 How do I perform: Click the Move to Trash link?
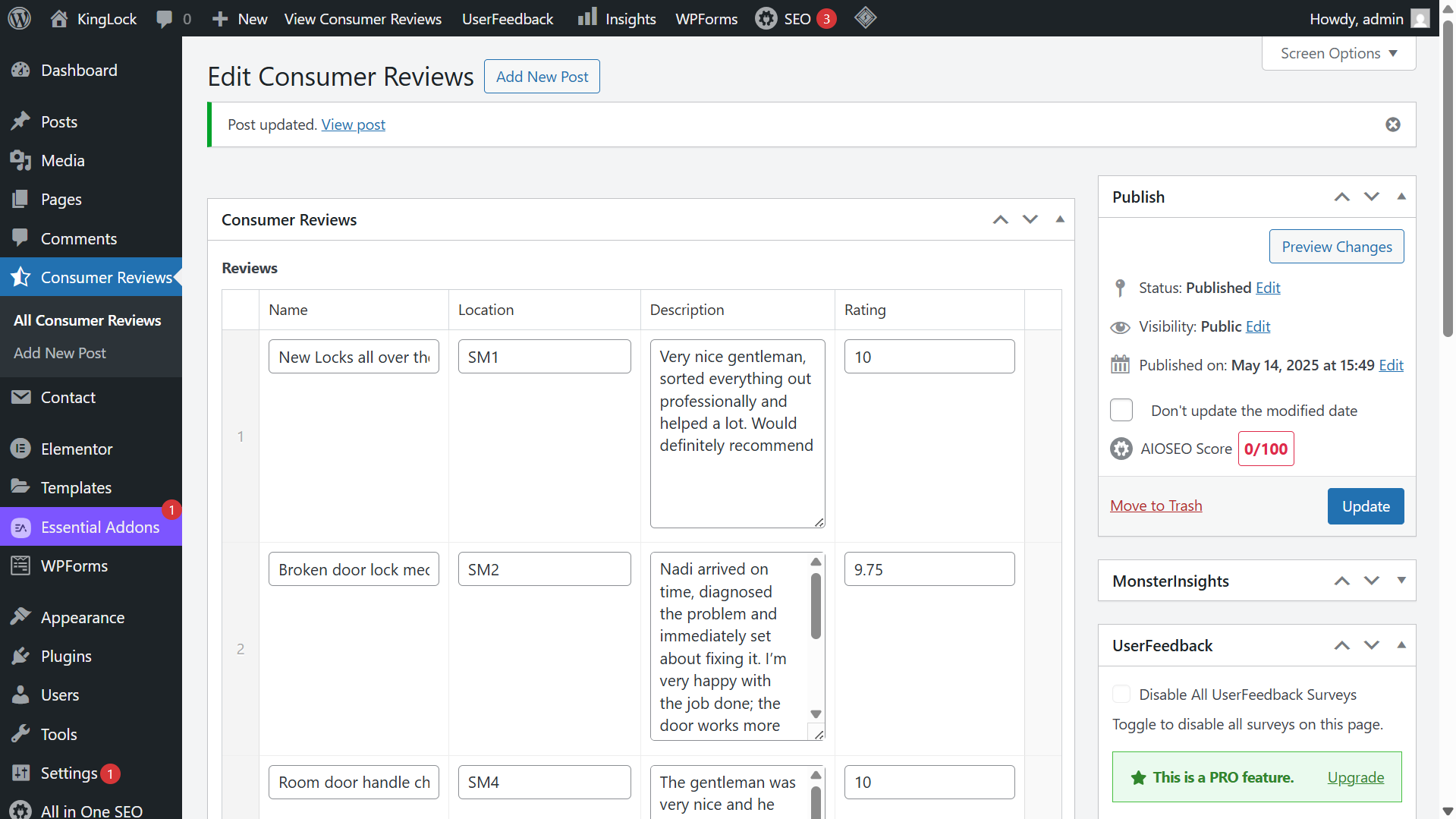point(1156,506)
